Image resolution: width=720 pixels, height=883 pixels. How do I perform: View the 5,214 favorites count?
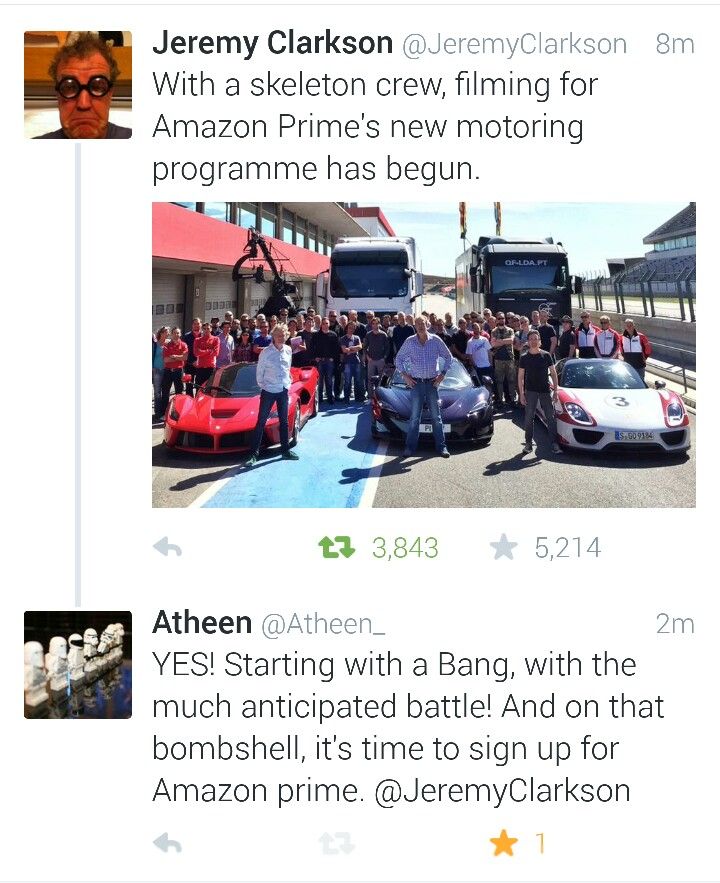[x=567, y=548]
